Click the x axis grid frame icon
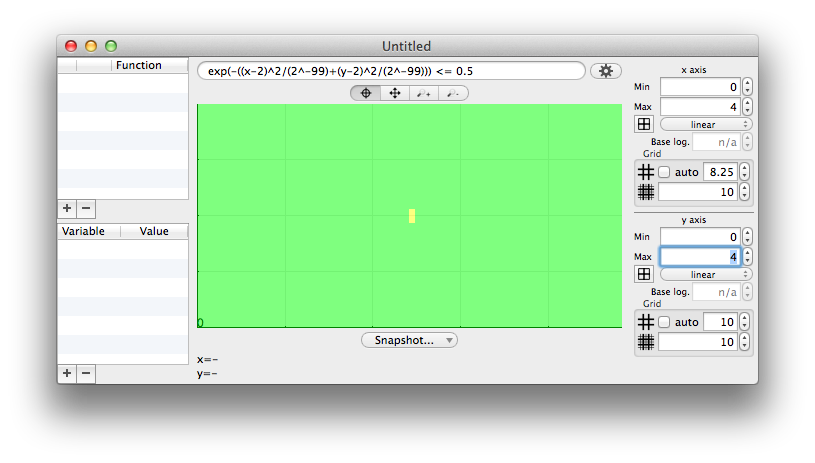The image size is (815, 463). (x=643, y=124)
